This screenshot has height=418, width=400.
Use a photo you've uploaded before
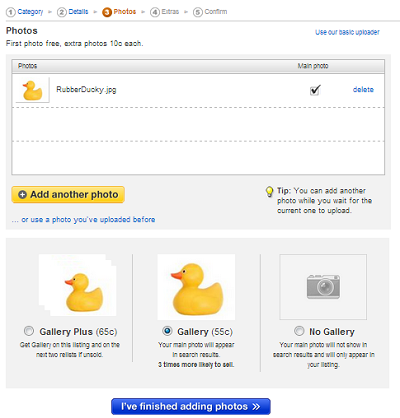point(88,220)
